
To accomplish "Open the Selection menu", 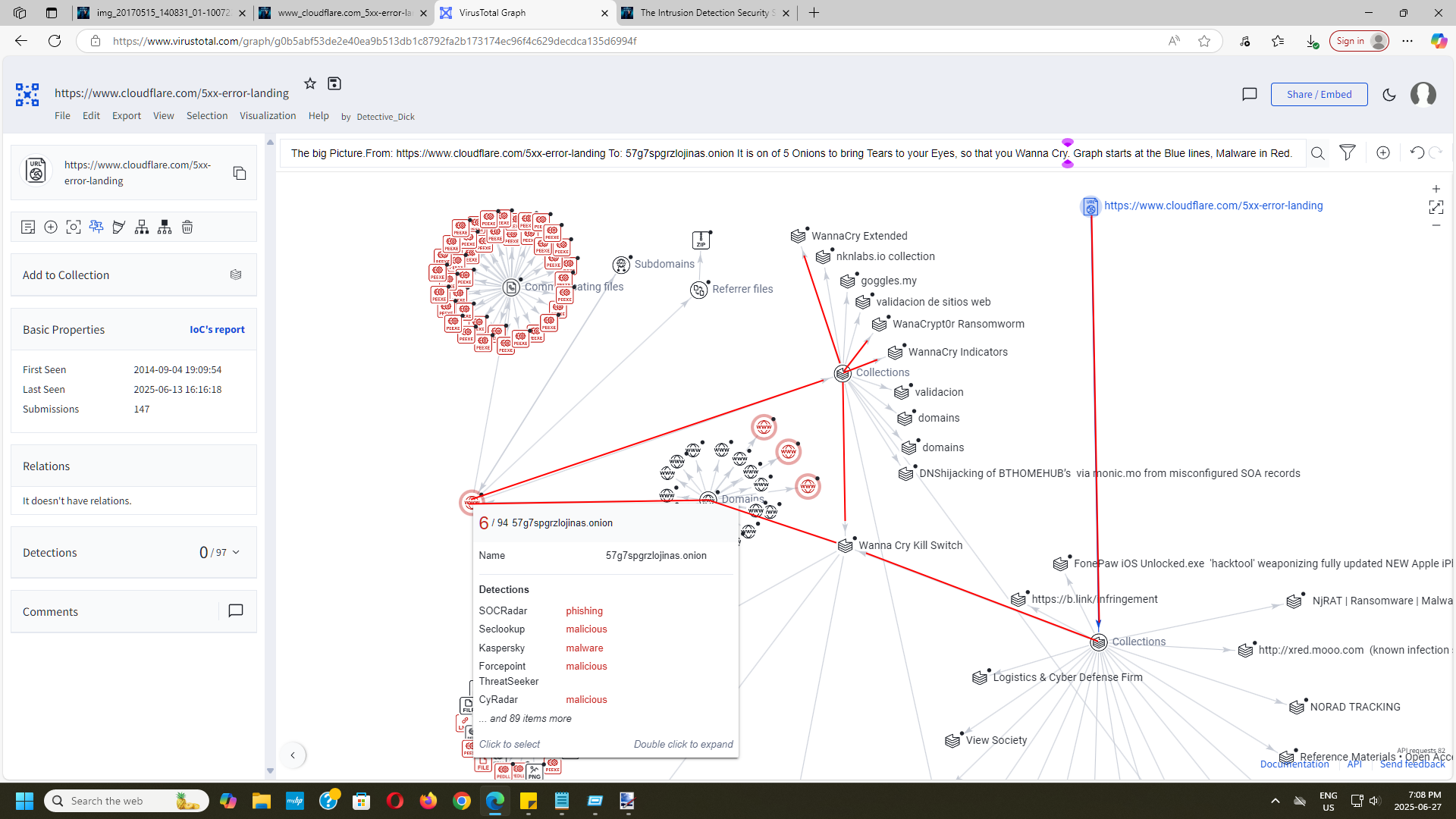I will click(x=207, y=116).
